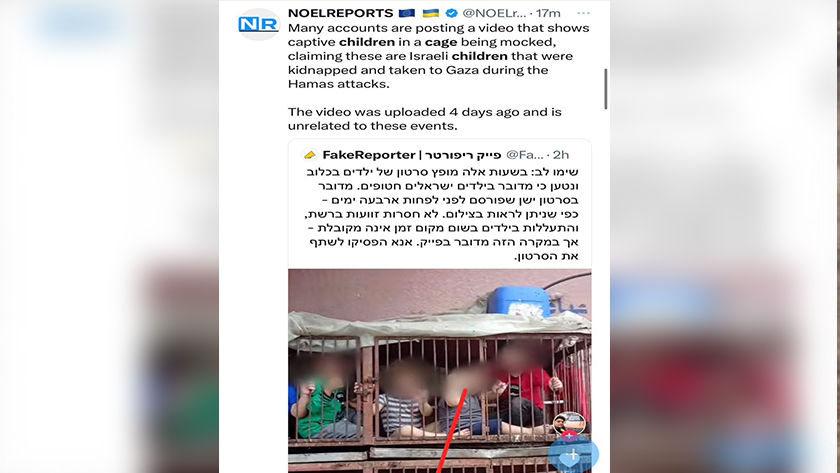
Task: Click the blue verified badge
Action: pyautogui.click(x=452, y=13)
